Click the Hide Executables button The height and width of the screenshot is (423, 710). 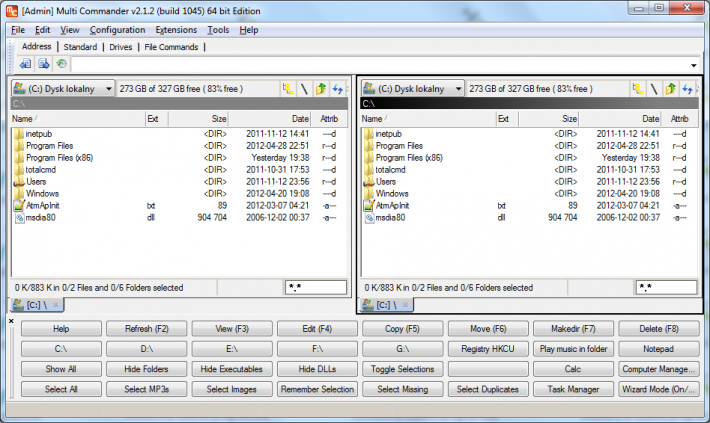[232, 369]
